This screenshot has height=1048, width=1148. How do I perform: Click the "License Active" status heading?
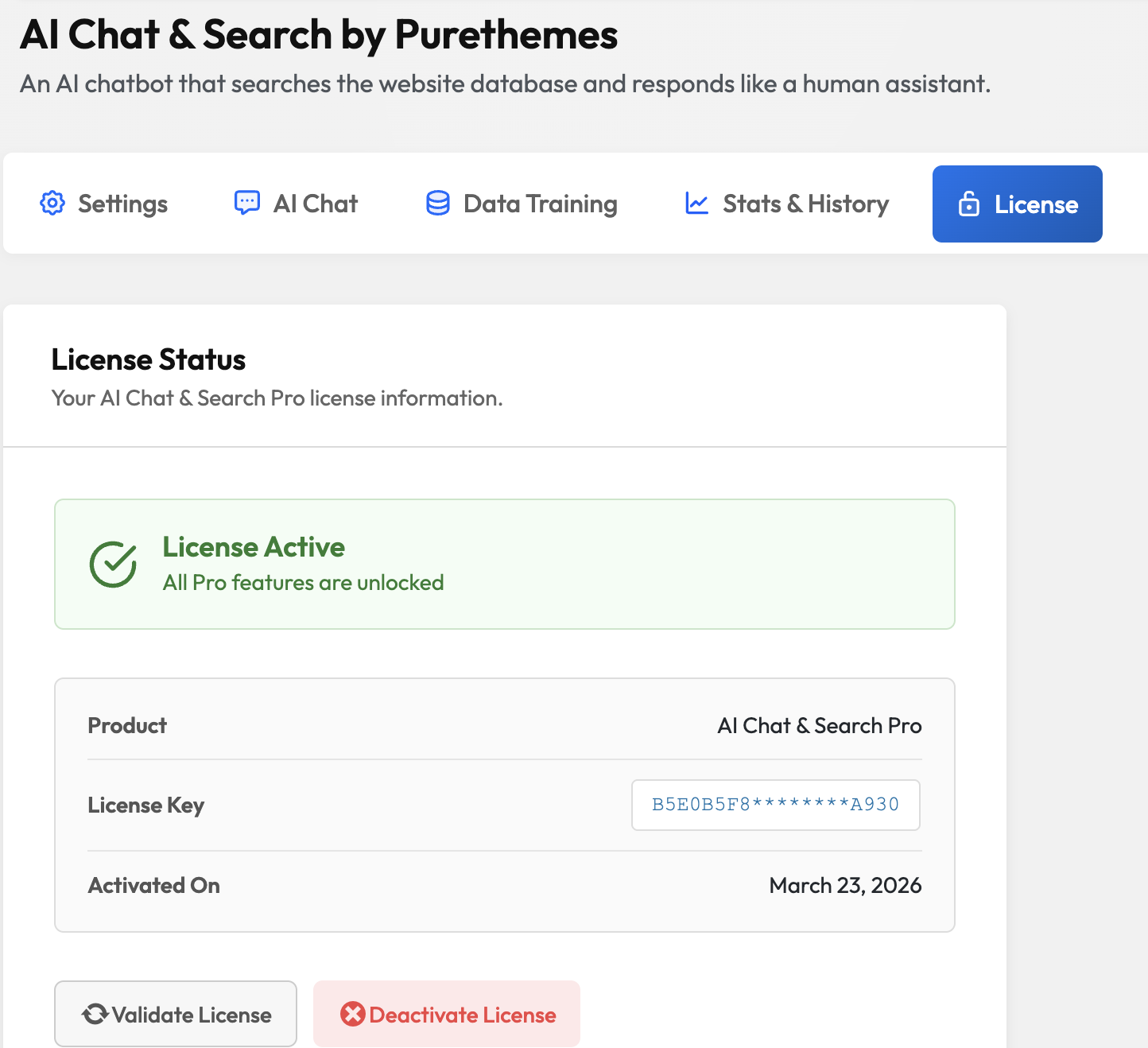[254, 547]
